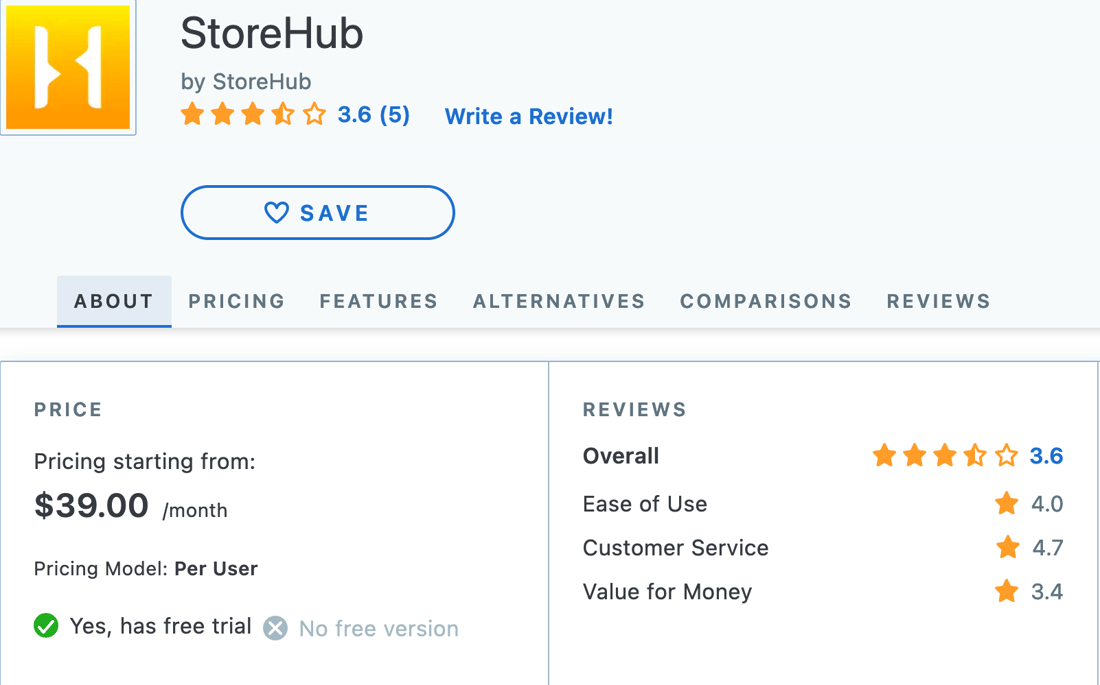
Task: Switch to the COMPARISONS tab
Action: click(765, 301)
